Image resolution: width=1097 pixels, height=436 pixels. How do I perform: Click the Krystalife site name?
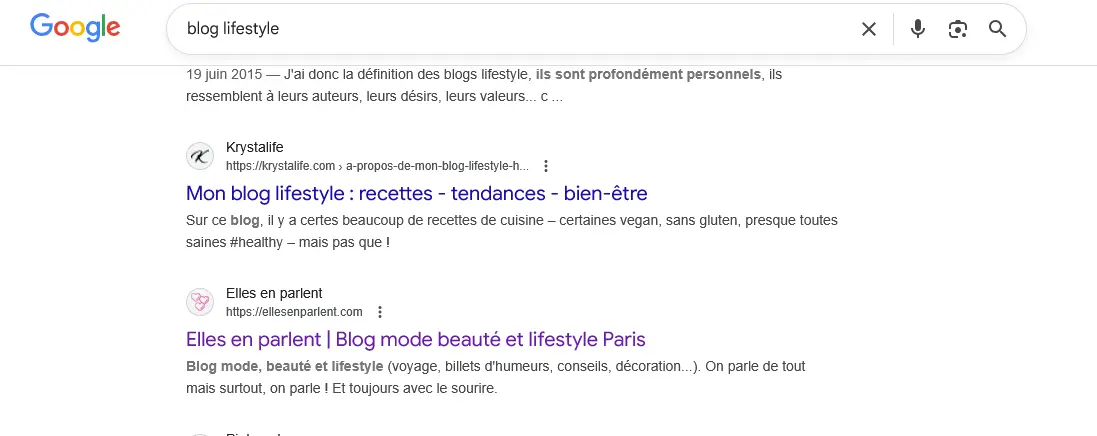[x=255, y=148]
